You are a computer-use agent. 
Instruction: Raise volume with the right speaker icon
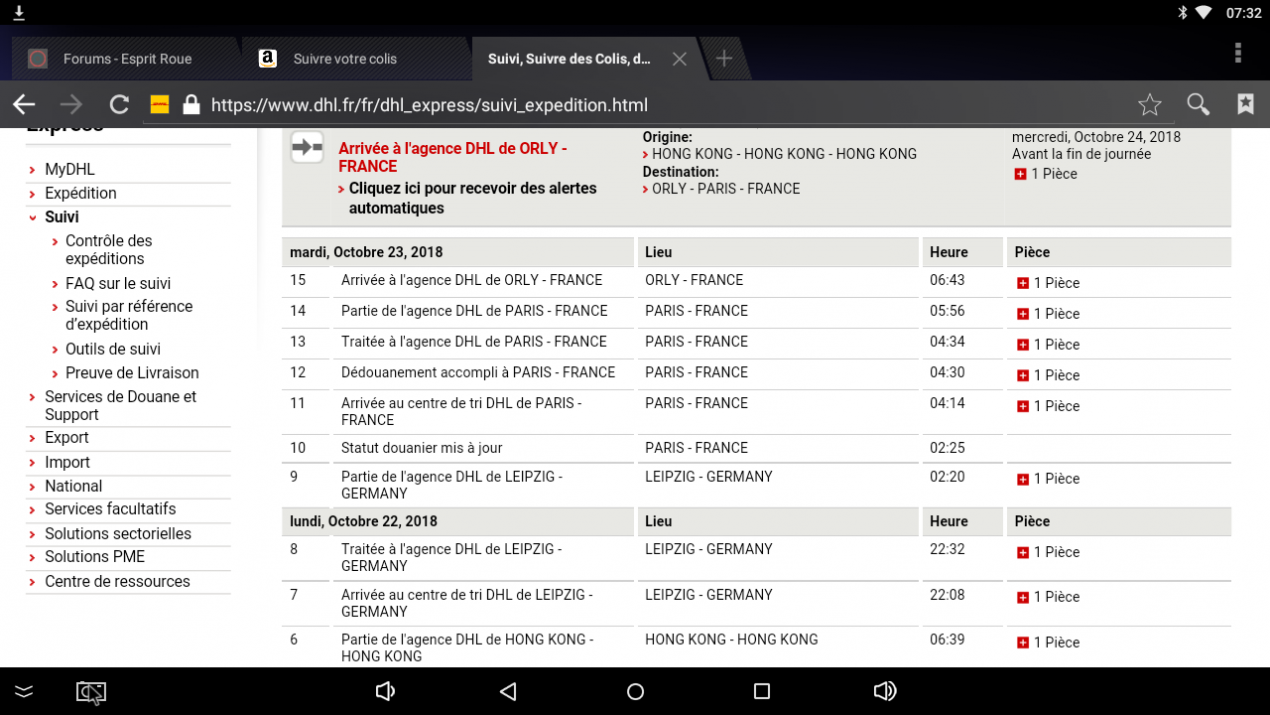(x=885, y=691)
